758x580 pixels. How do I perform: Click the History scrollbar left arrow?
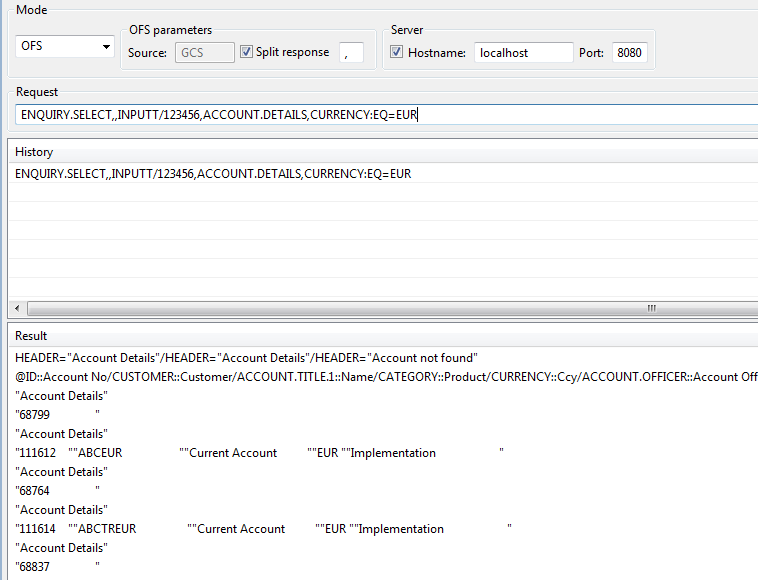point(16,308)
